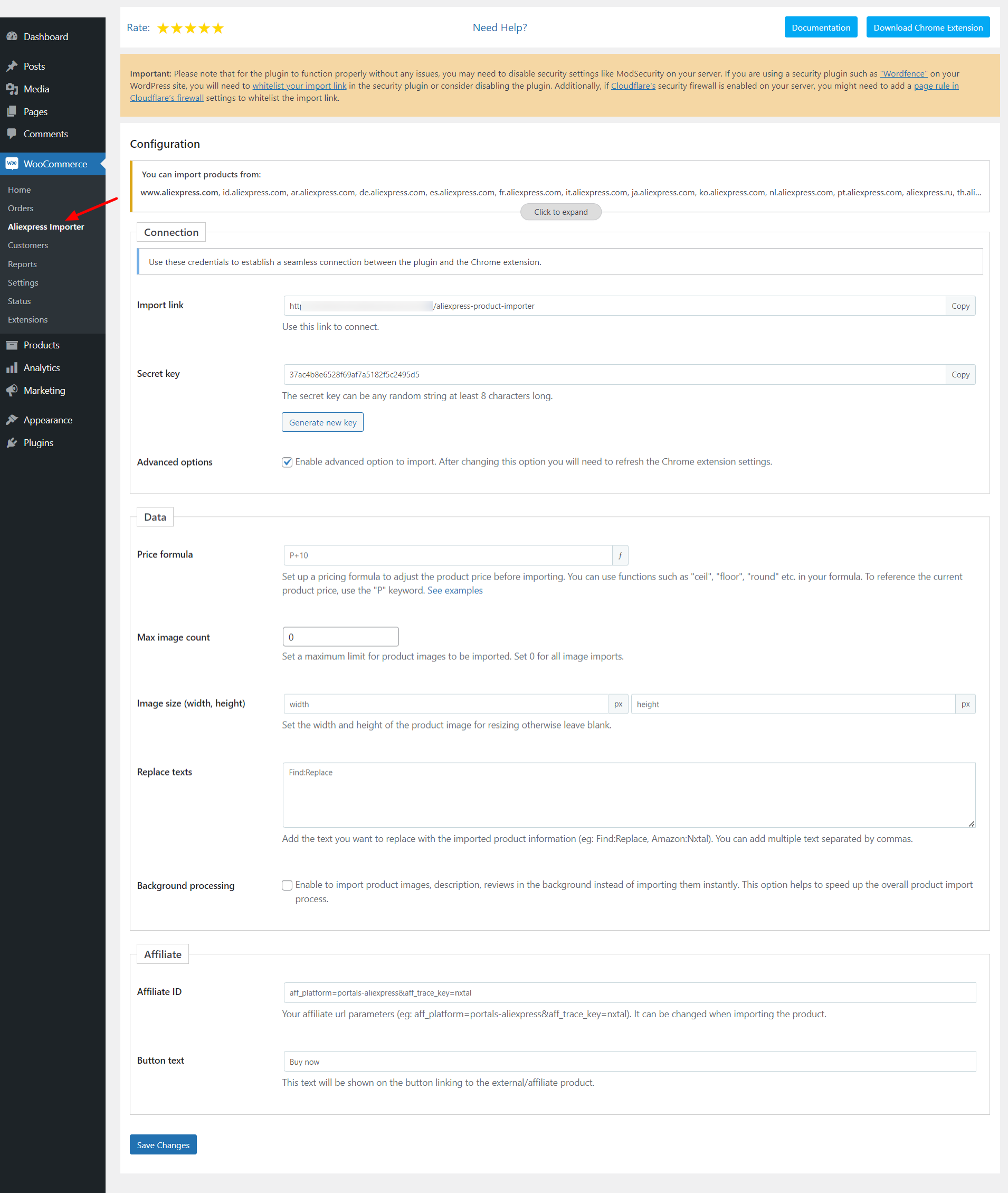
Task: Focus the image width field
Action: 446,704
